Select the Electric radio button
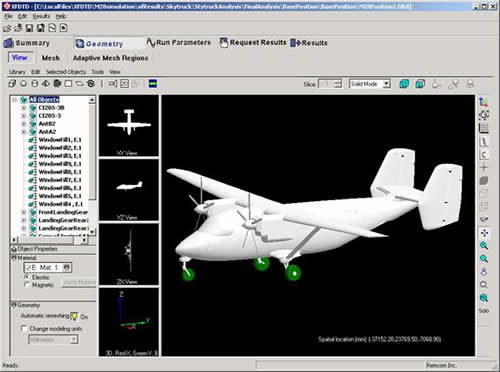Screen dimensions: 500x372 pos(27,277)
